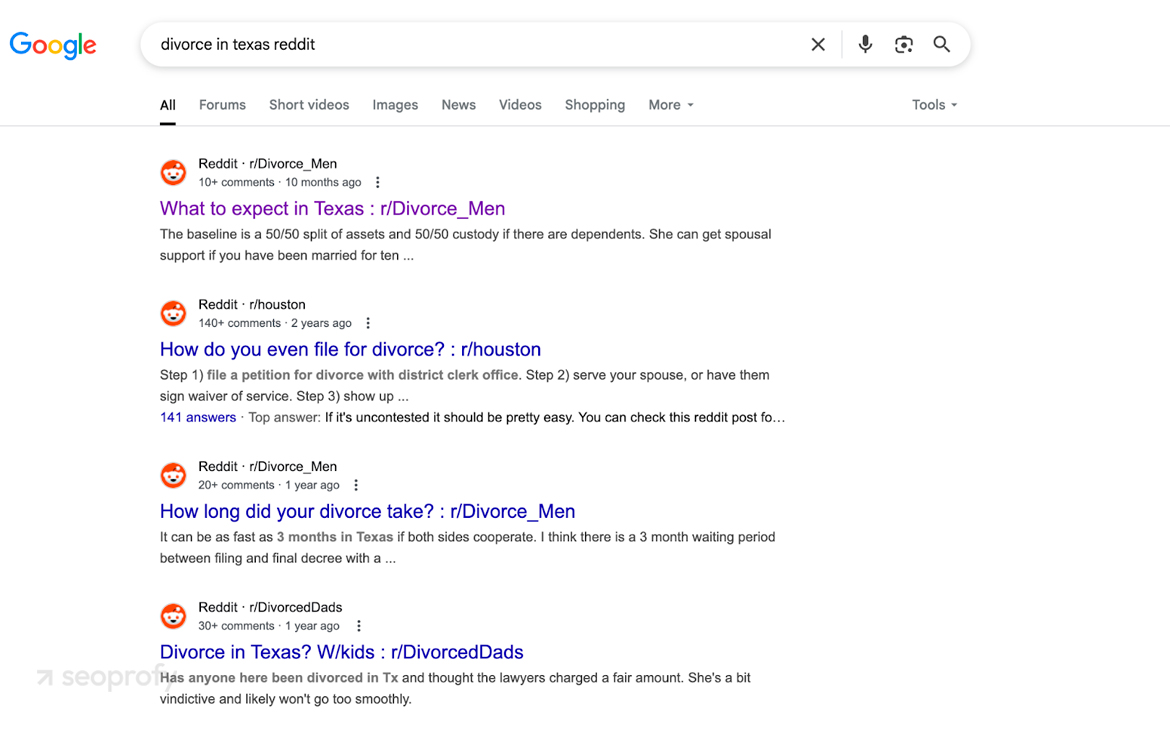The height and width of the screenshot is (730, 1170).
Task: Clear the search box with the X icon
Action: pos(818,45)
